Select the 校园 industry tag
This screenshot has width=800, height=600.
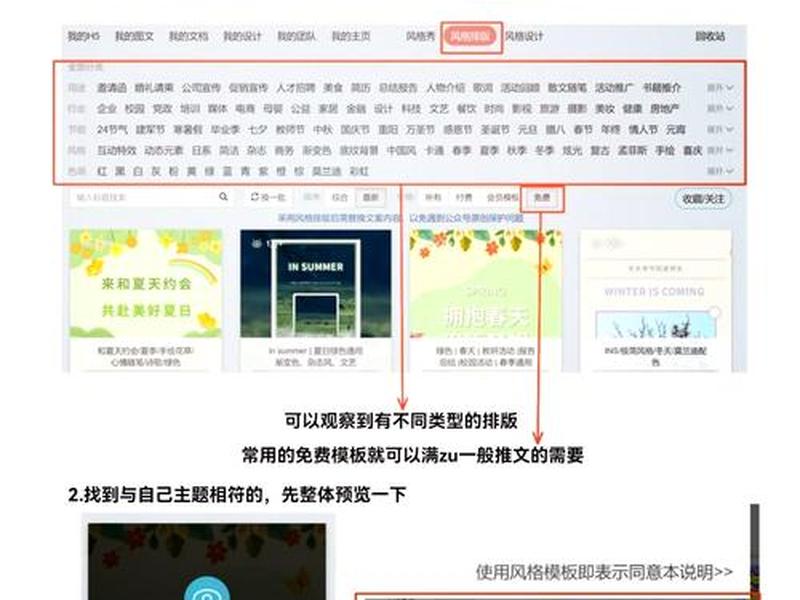tap(135, 109)
